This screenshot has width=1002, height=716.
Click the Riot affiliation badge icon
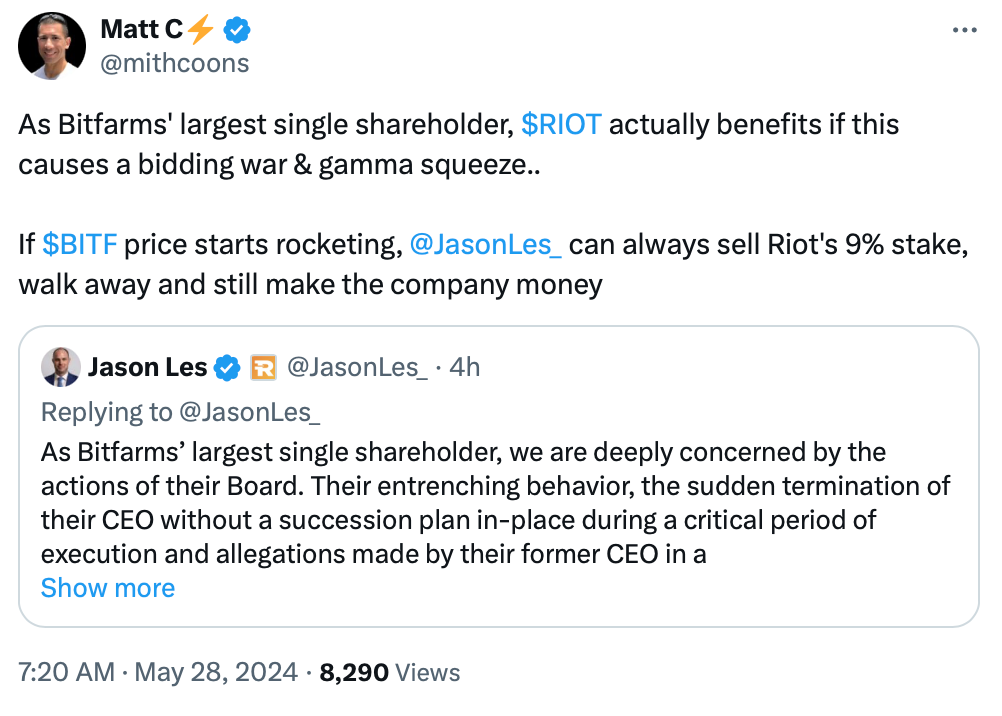tap(263, 368)
